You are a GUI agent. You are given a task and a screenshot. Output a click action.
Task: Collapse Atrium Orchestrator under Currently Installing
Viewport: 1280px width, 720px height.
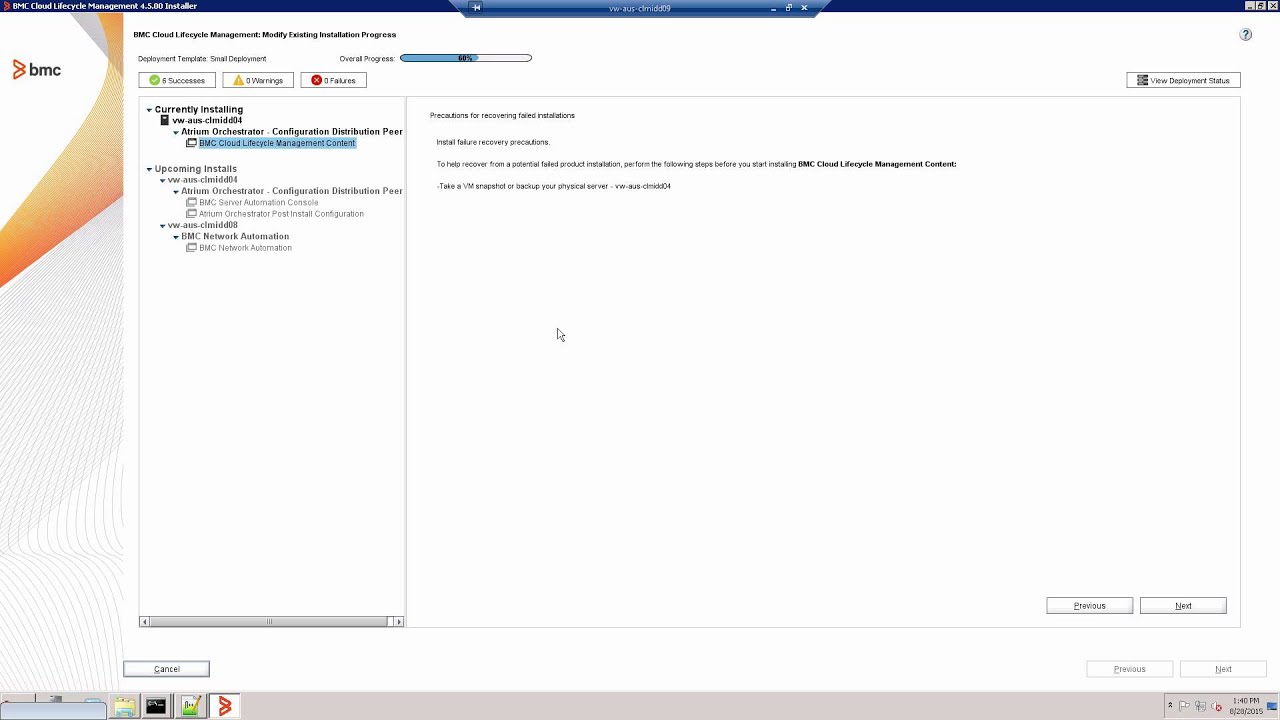pos(176,132)
